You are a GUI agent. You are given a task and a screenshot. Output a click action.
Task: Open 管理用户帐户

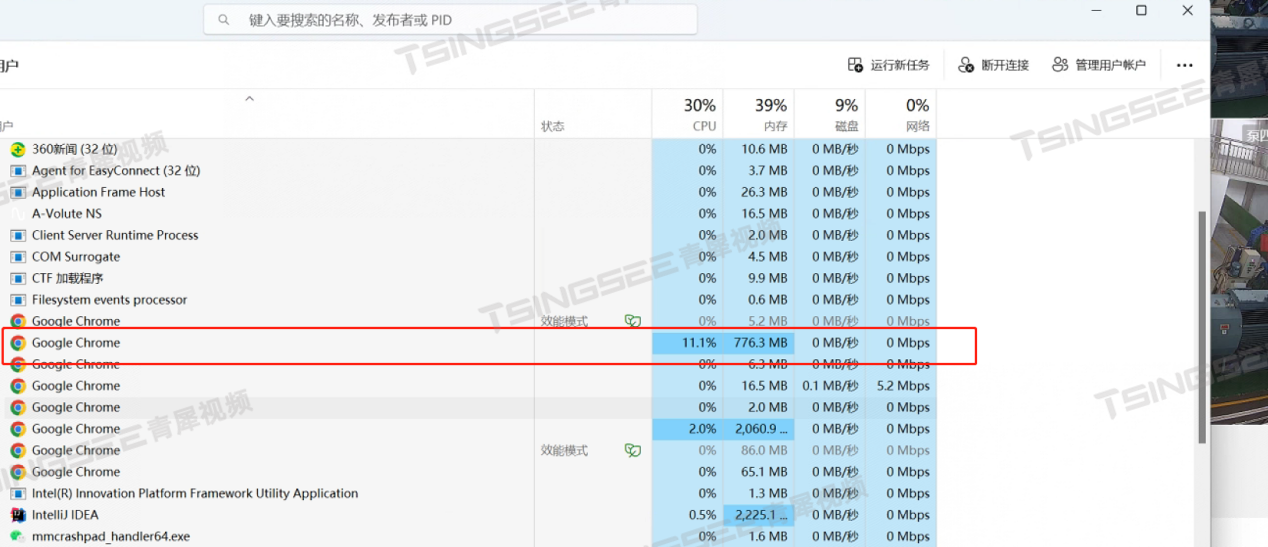(x=1099, y=65)
